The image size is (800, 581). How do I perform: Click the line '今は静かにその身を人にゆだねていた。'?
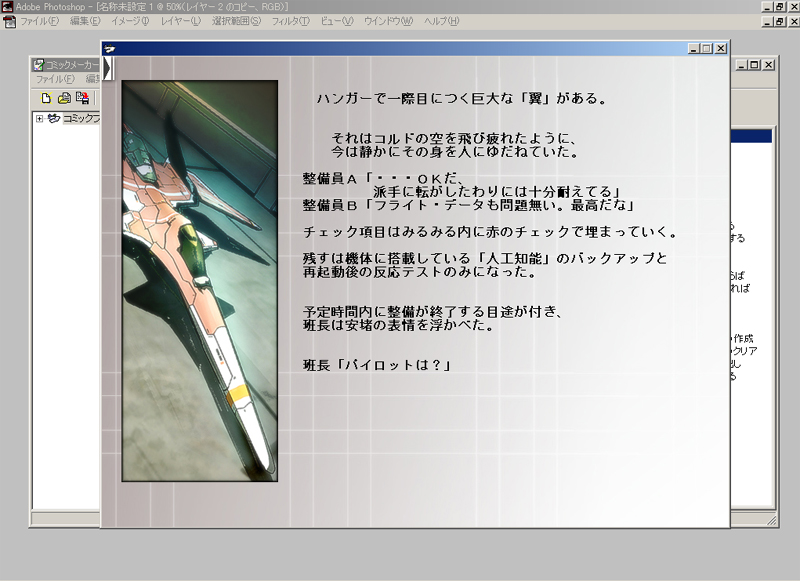(454, 151)
